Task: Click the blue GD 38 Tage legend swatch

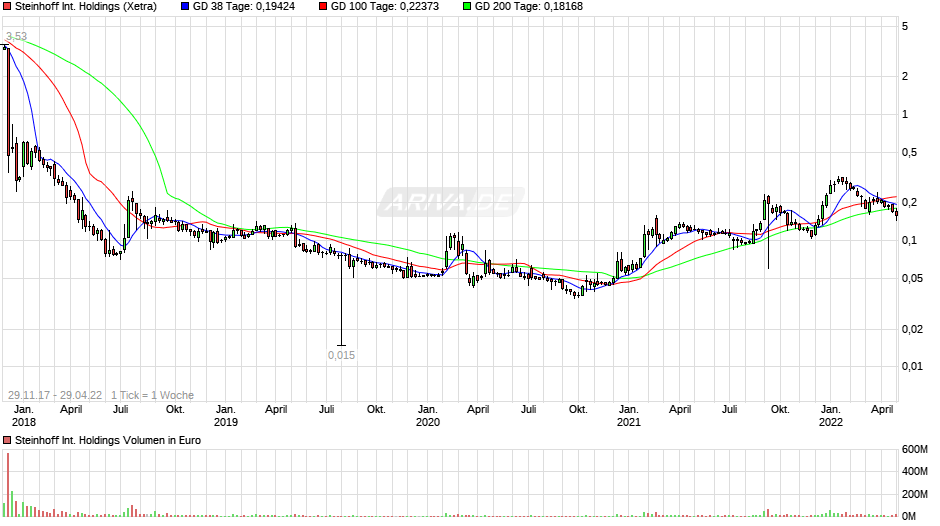Action: click(x=185, y=7)
